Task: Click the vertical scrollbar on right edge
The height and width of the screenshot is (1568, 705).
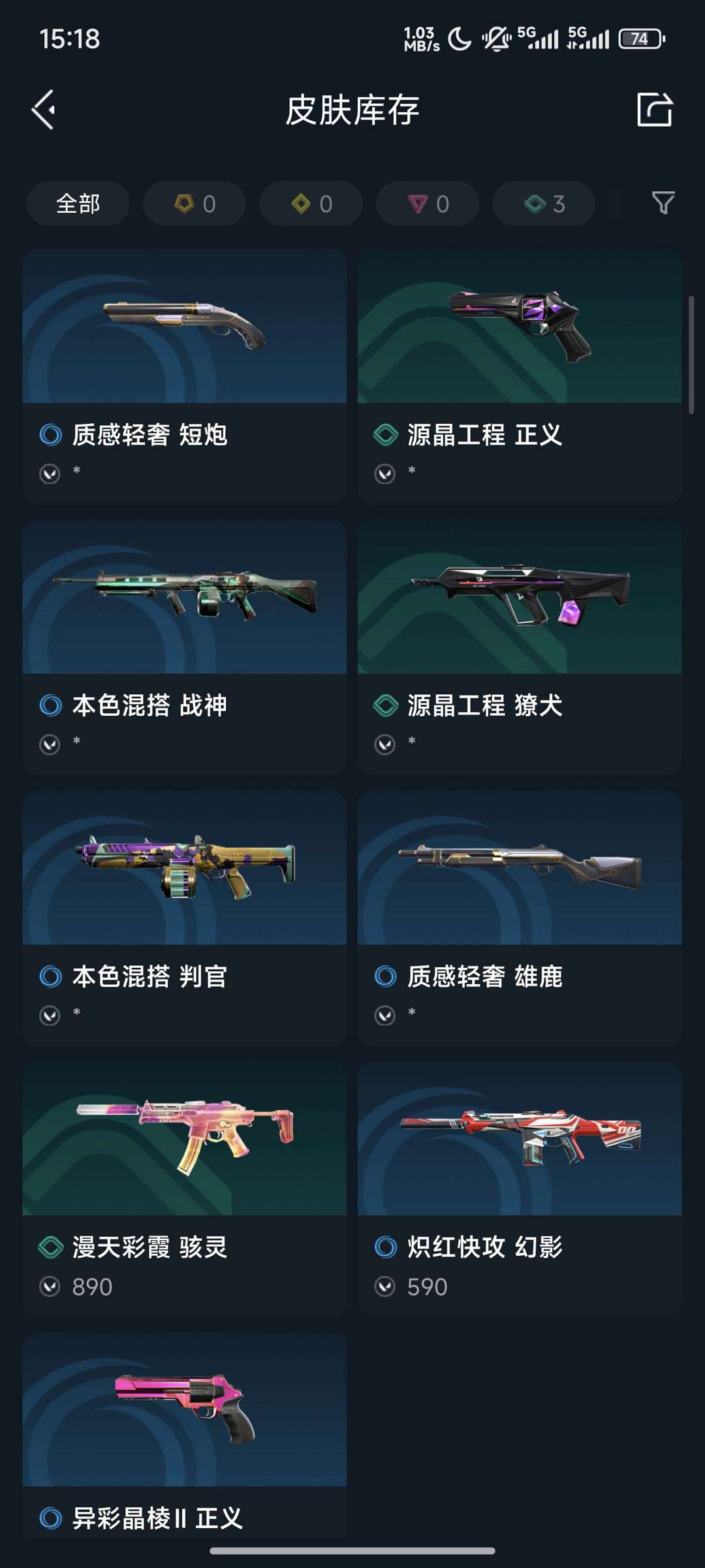Action: (x=691, y=355)
